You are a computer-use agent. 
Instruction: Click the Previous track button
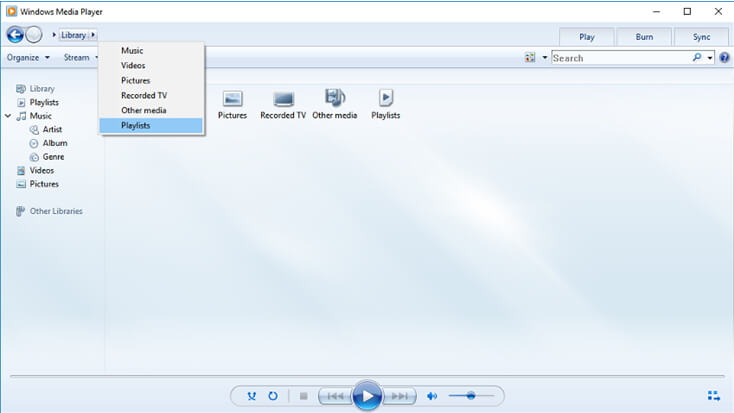pyautogui.click(x=335, y=396)
